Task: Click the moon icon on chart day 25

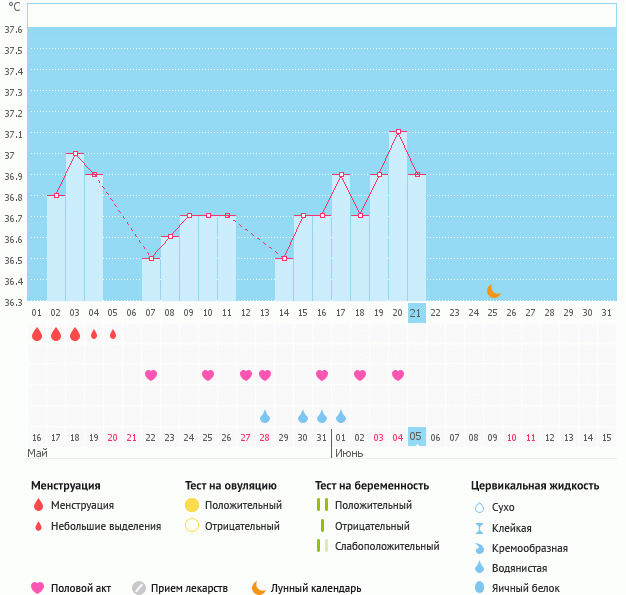Action: pos(493,291)
